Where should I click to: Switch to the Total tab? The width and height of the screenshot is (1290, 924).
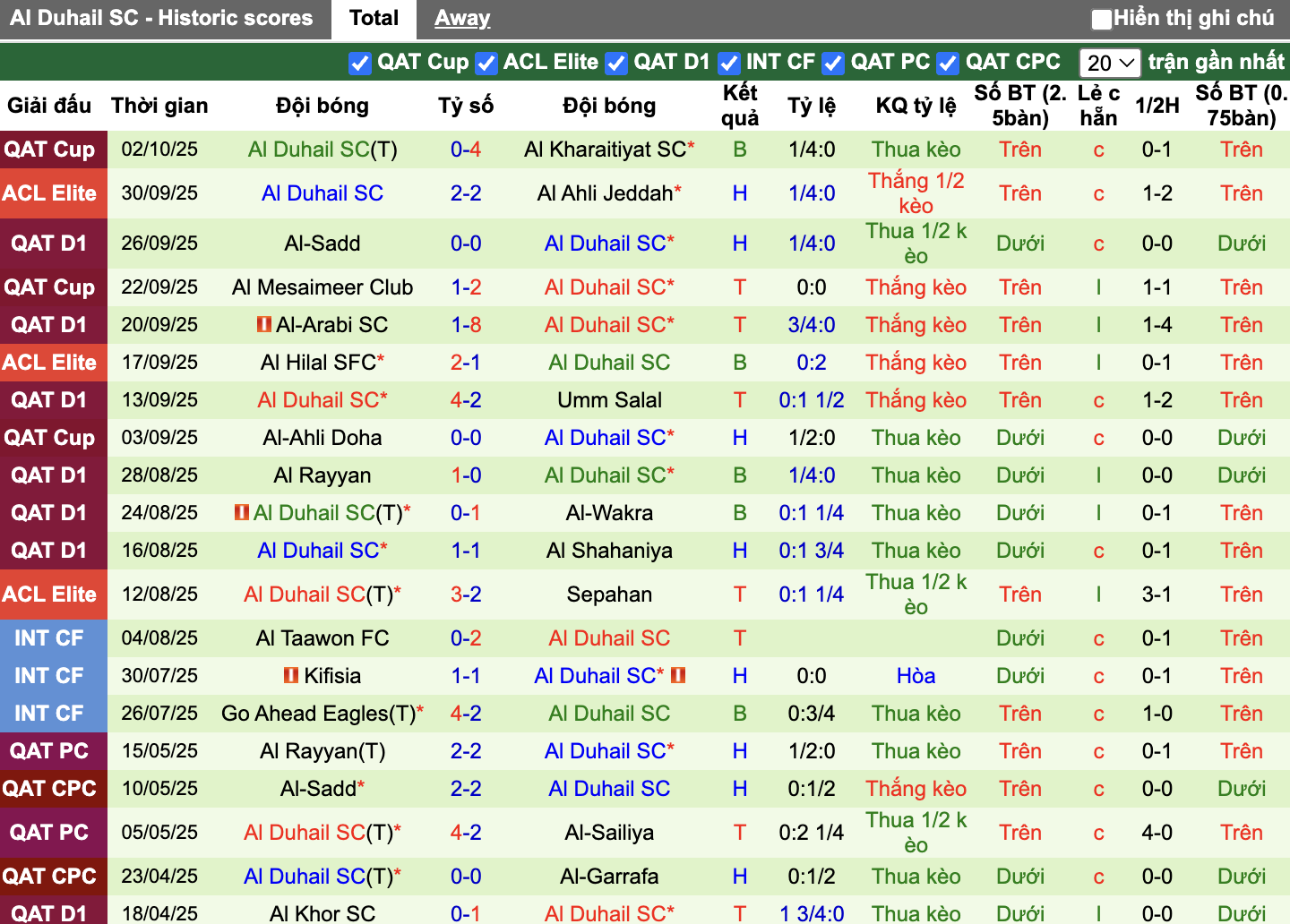click(374, 19)
